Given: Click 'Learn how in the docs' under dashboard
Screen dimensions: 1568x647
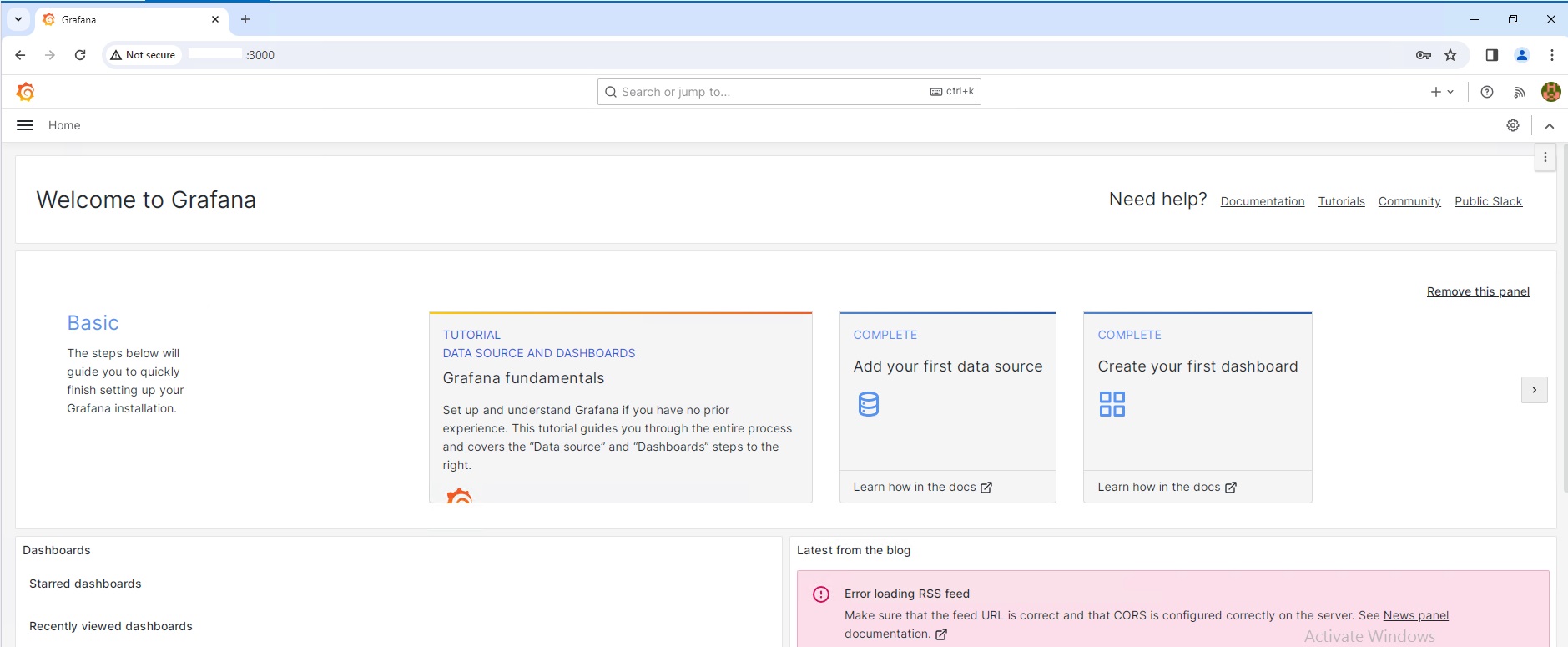Looking at the screenshot, I should click(1167, 487).
